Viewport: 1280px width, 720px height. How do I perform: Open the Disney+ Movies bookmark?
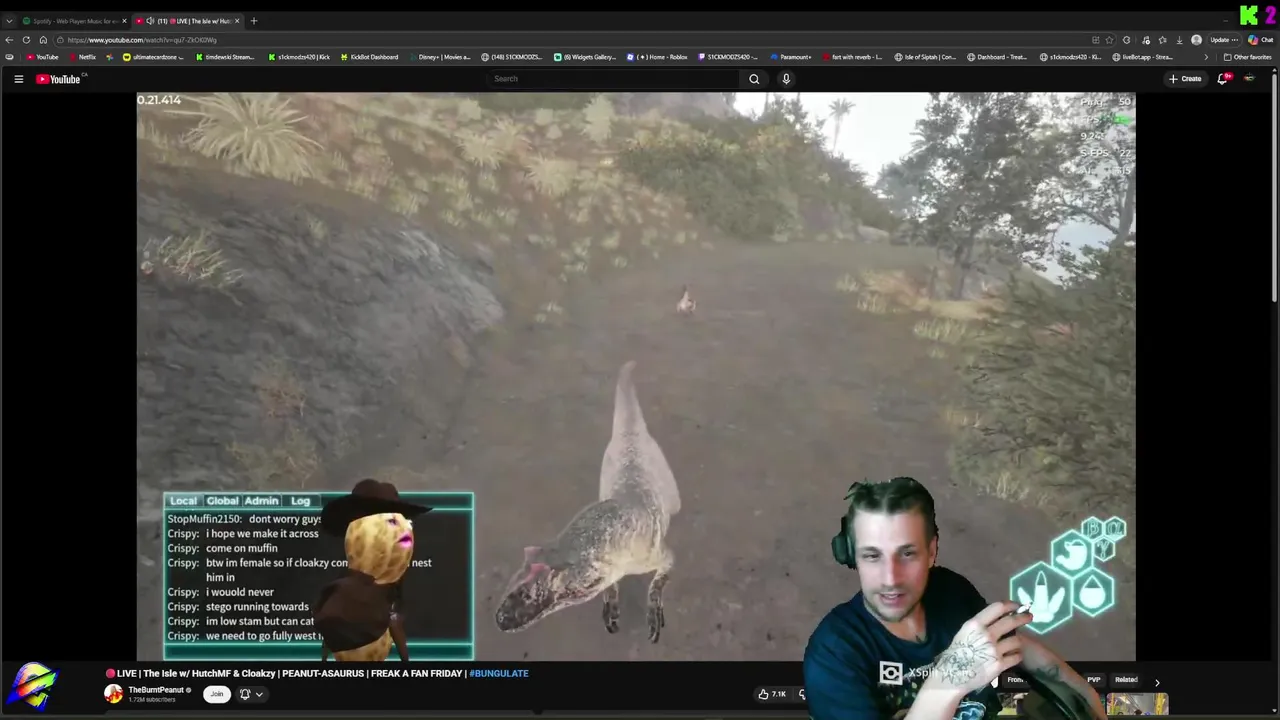pyautogui.click(x=439, y=57)
